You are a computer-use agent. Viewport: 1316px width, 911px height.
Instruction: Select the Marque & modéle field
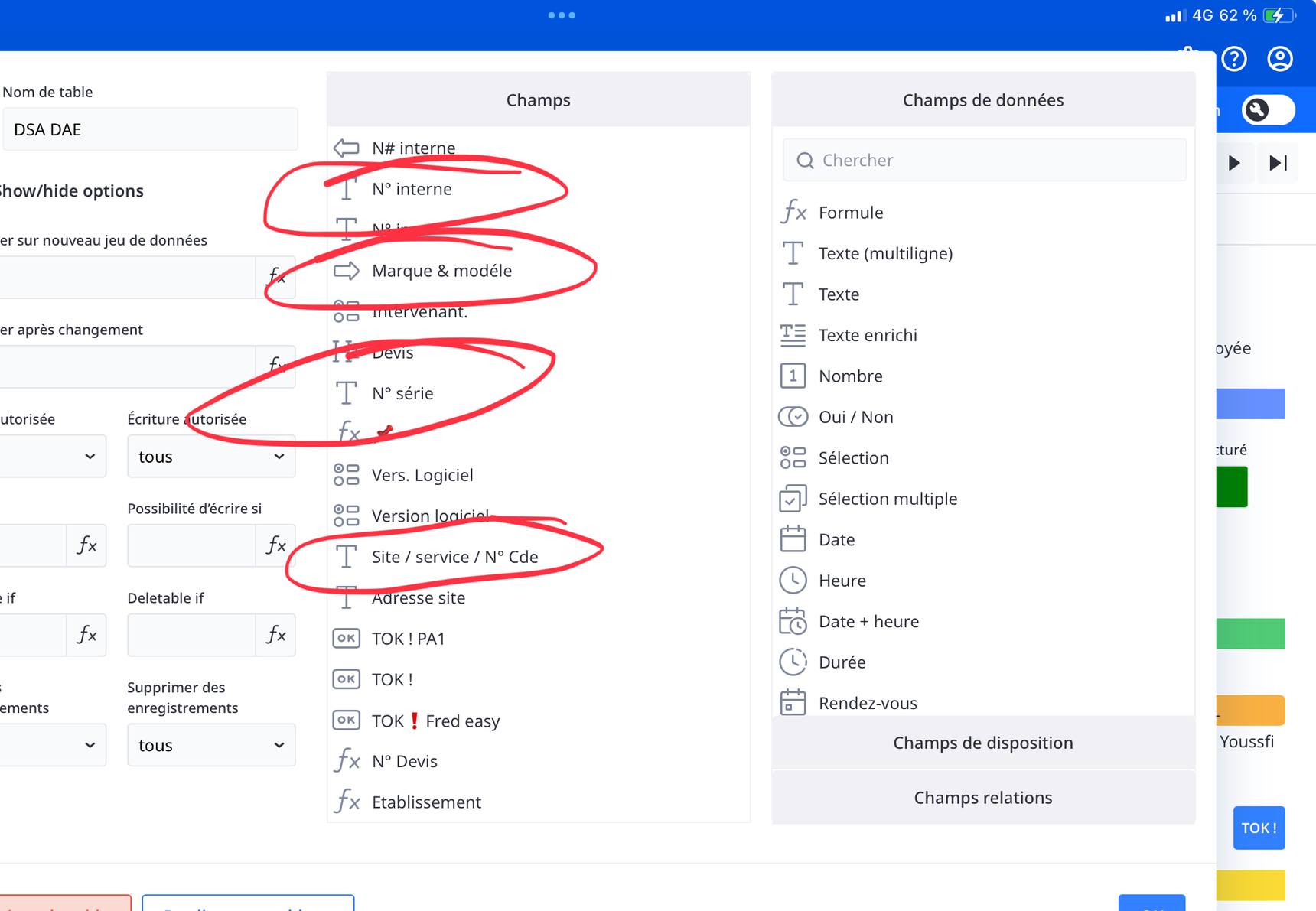pos(441,271)
